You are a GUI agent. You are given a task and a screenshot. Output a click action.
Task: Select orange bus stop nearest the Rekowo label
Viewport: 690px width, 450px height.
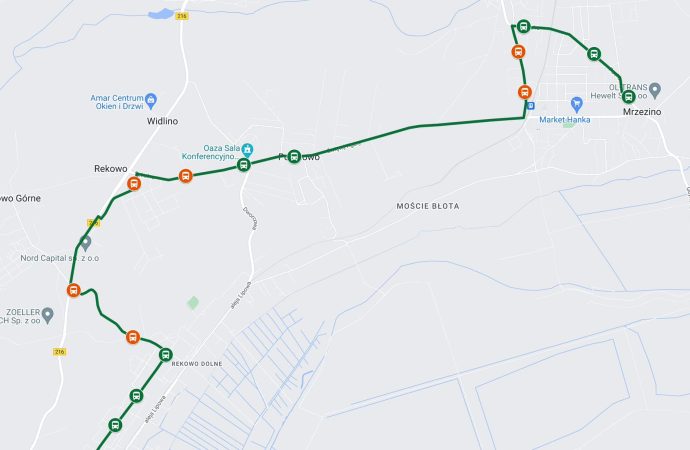[134, 183]
